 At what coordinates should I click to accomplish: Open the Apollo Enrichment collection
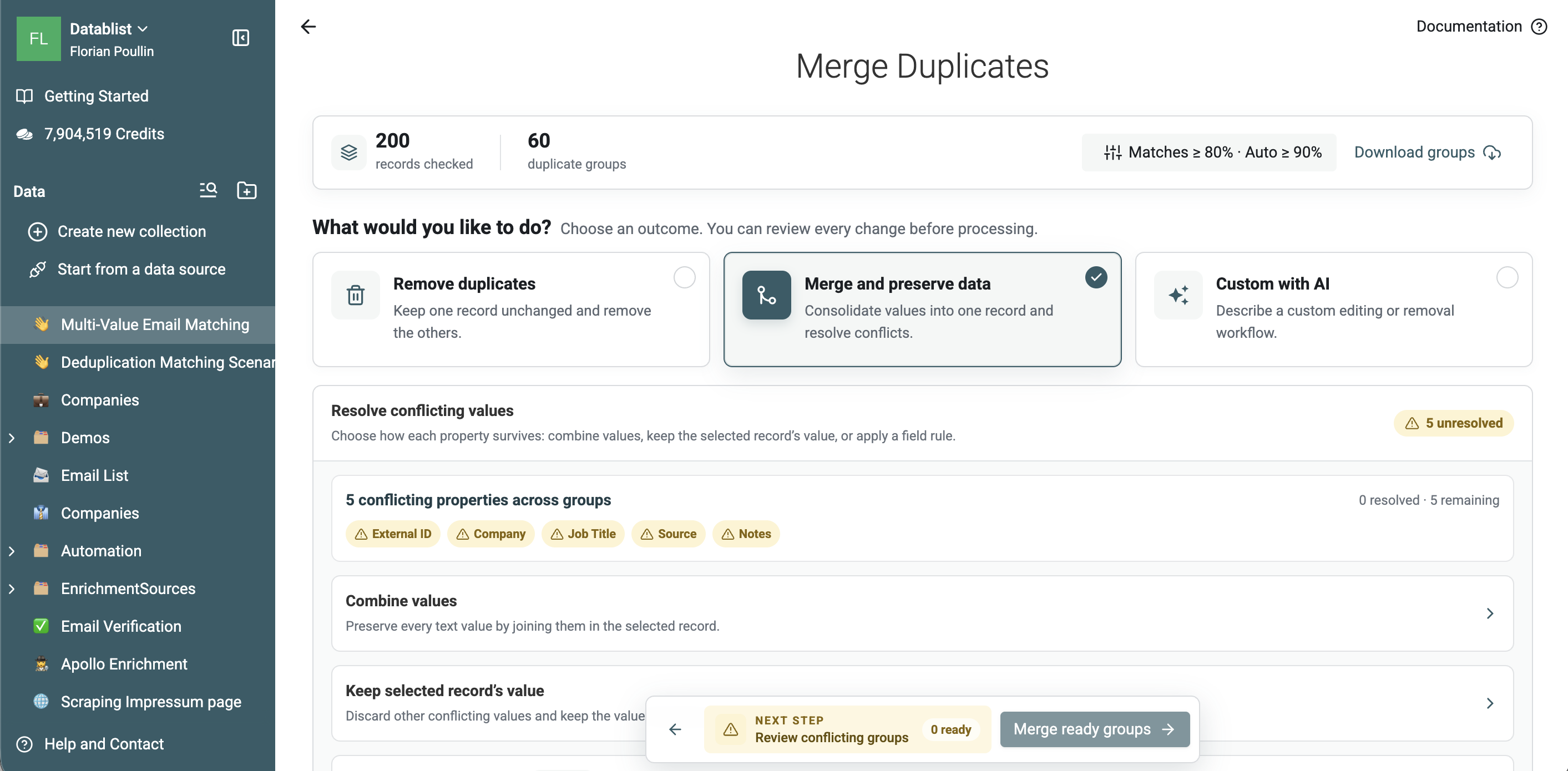click(x=138, y=664)
